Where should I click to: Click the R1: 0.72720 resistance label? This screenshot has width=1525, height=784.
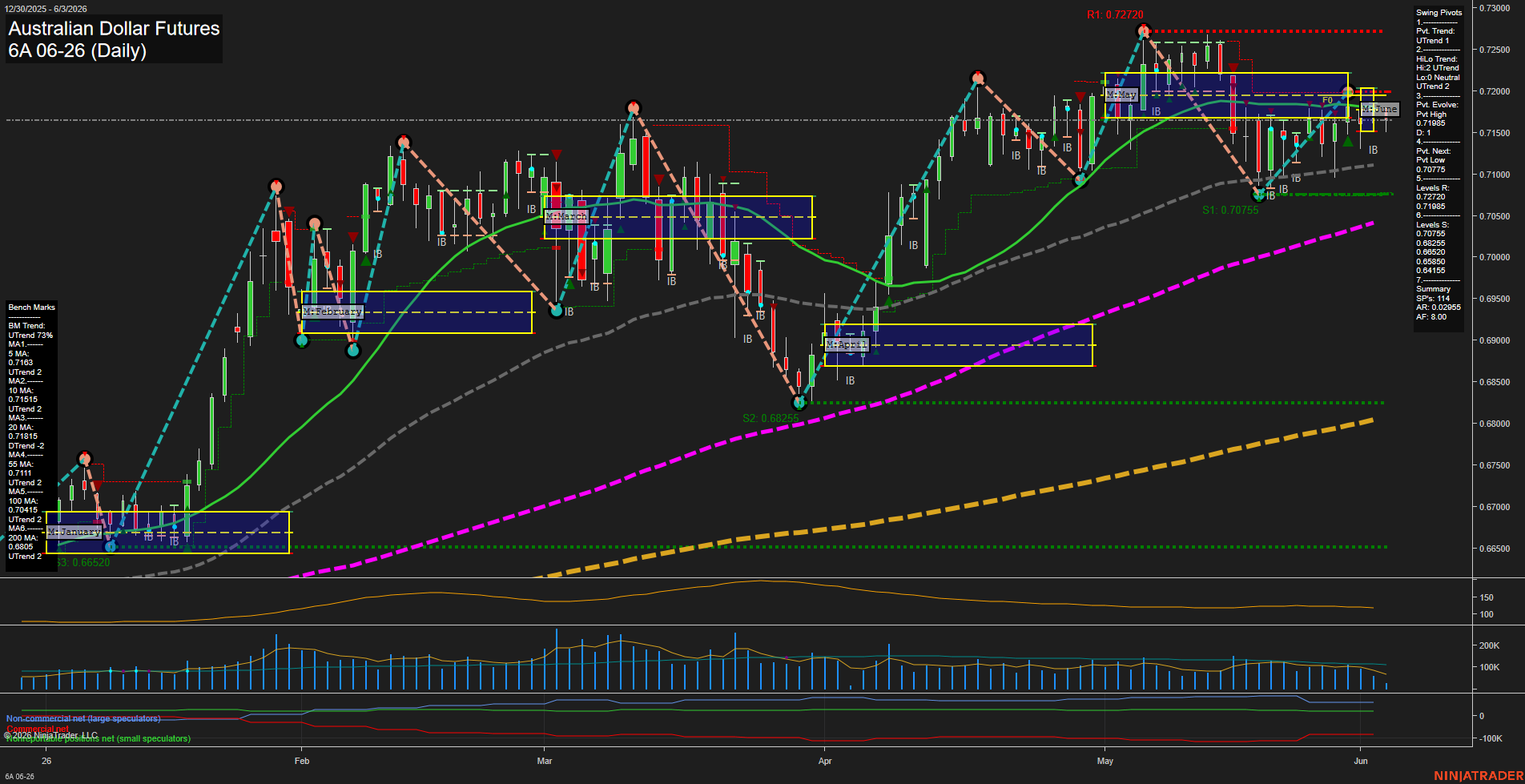[1115, 14]
